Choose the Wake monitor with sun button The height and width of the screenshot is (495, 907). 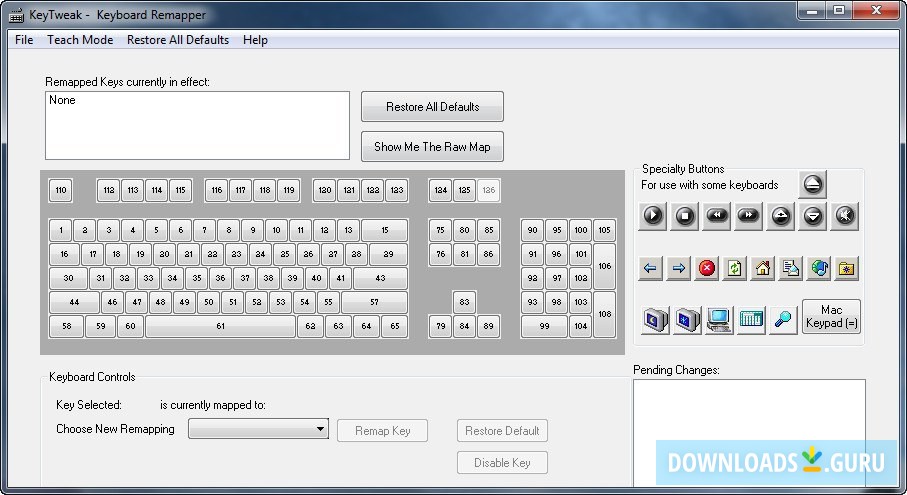(x=687, y=320)
